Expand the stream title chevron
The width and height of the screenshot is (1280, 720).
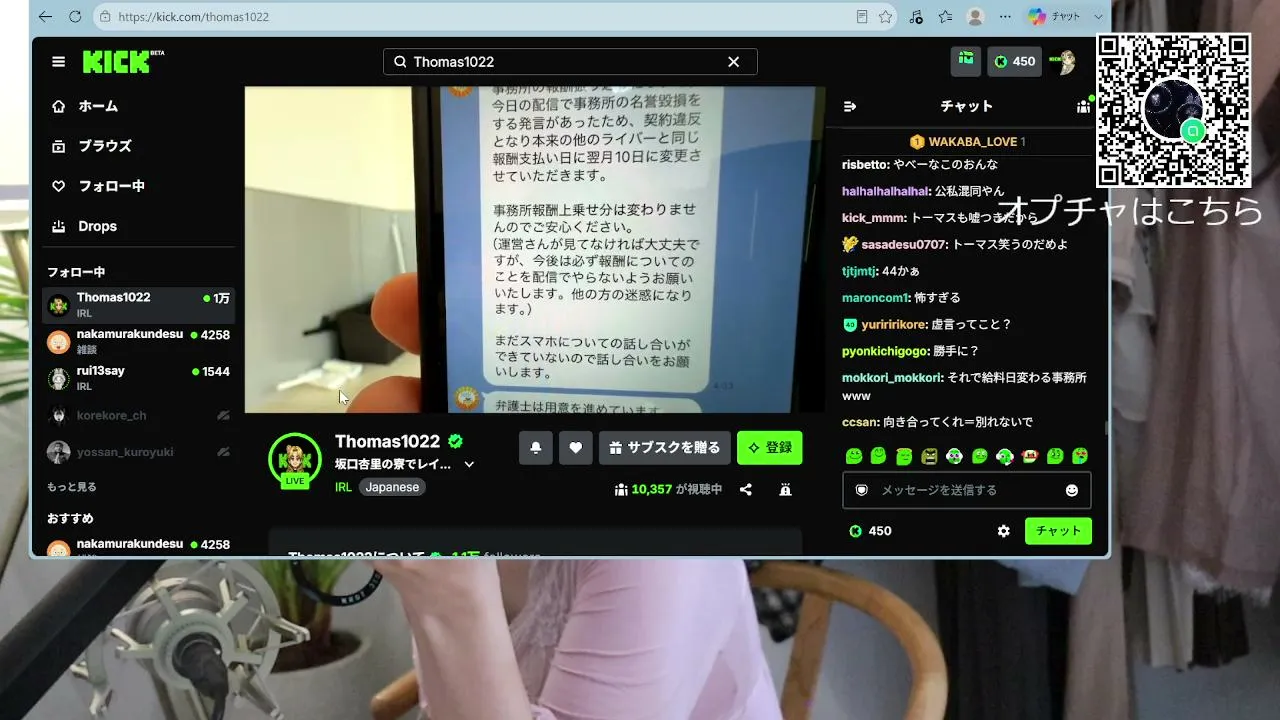[x=469, y=465]
